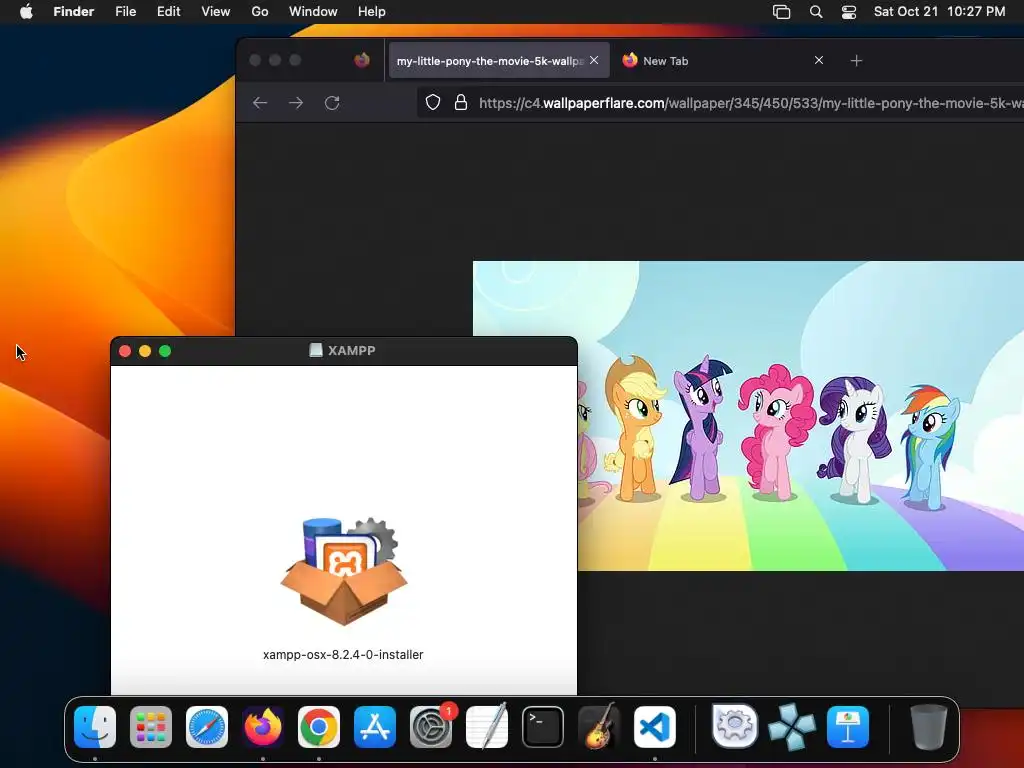Viewport: 1024px width, 768px height.
Task: Open the App Store from the Dock
Action: tap(375, 727)
